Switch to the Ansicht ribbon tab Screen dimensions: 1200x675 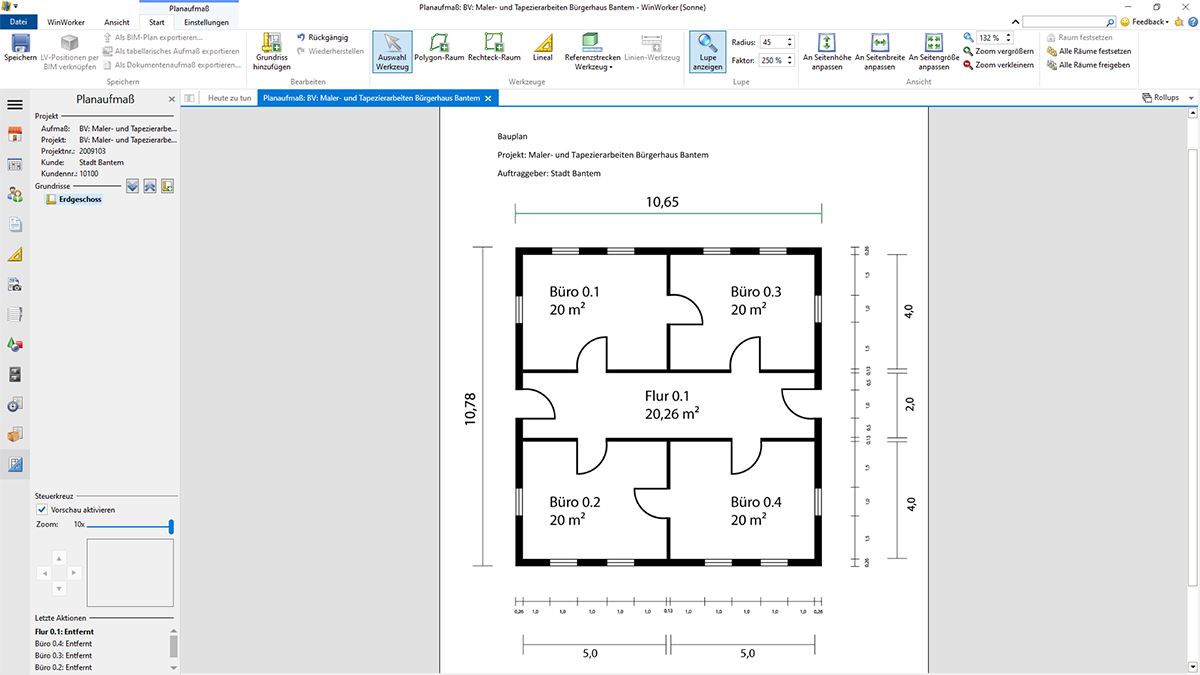(117, 22)
